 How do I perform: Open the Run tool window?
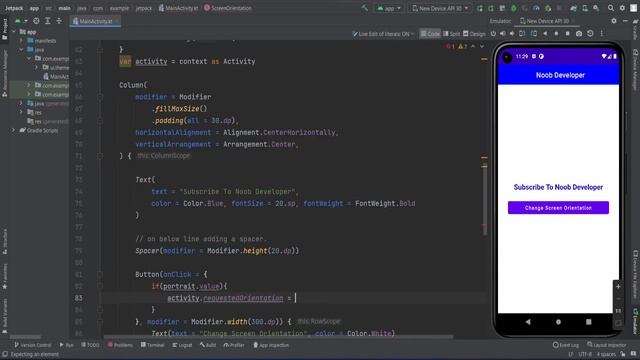(x=67, y=345)
